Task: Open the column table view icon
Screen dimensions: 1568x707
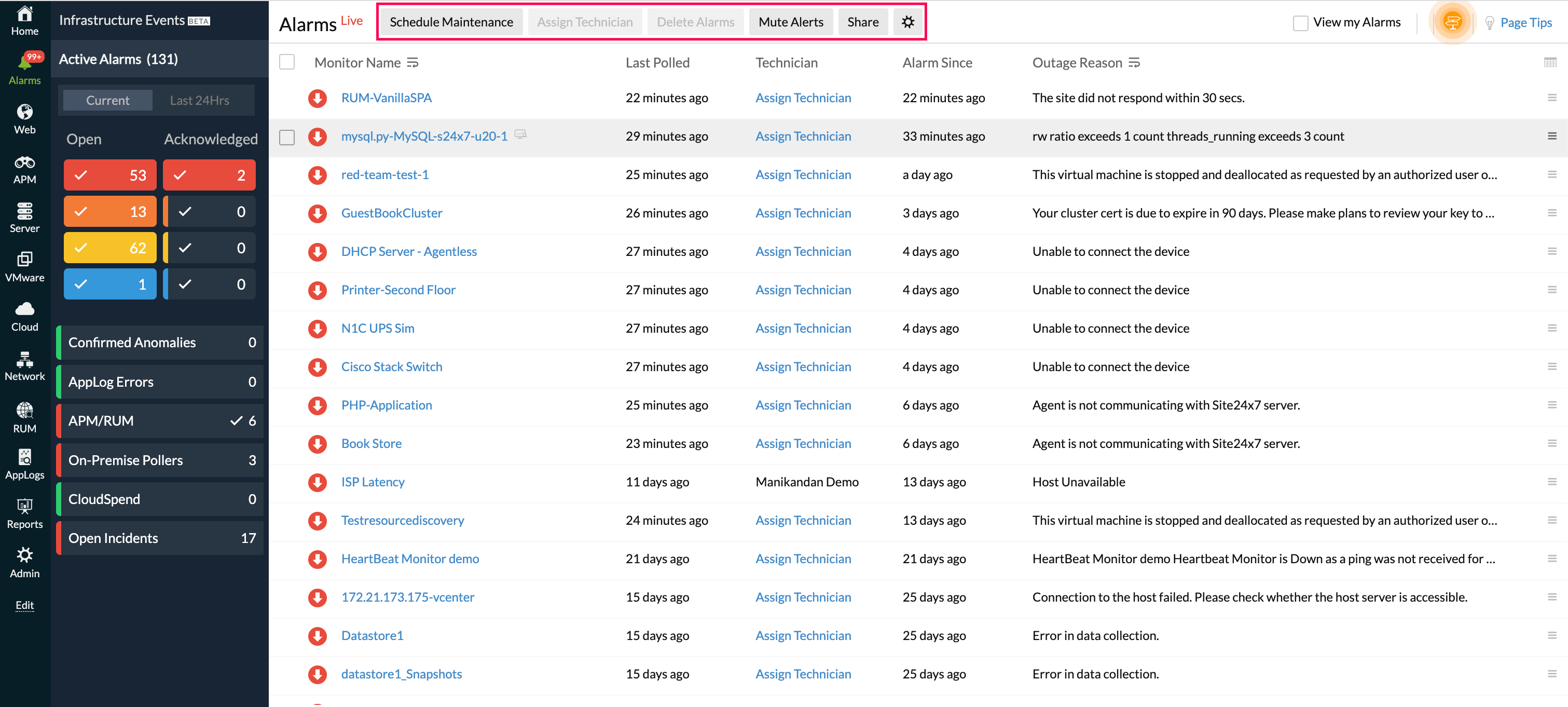Action: click(x=1550, y=62)
